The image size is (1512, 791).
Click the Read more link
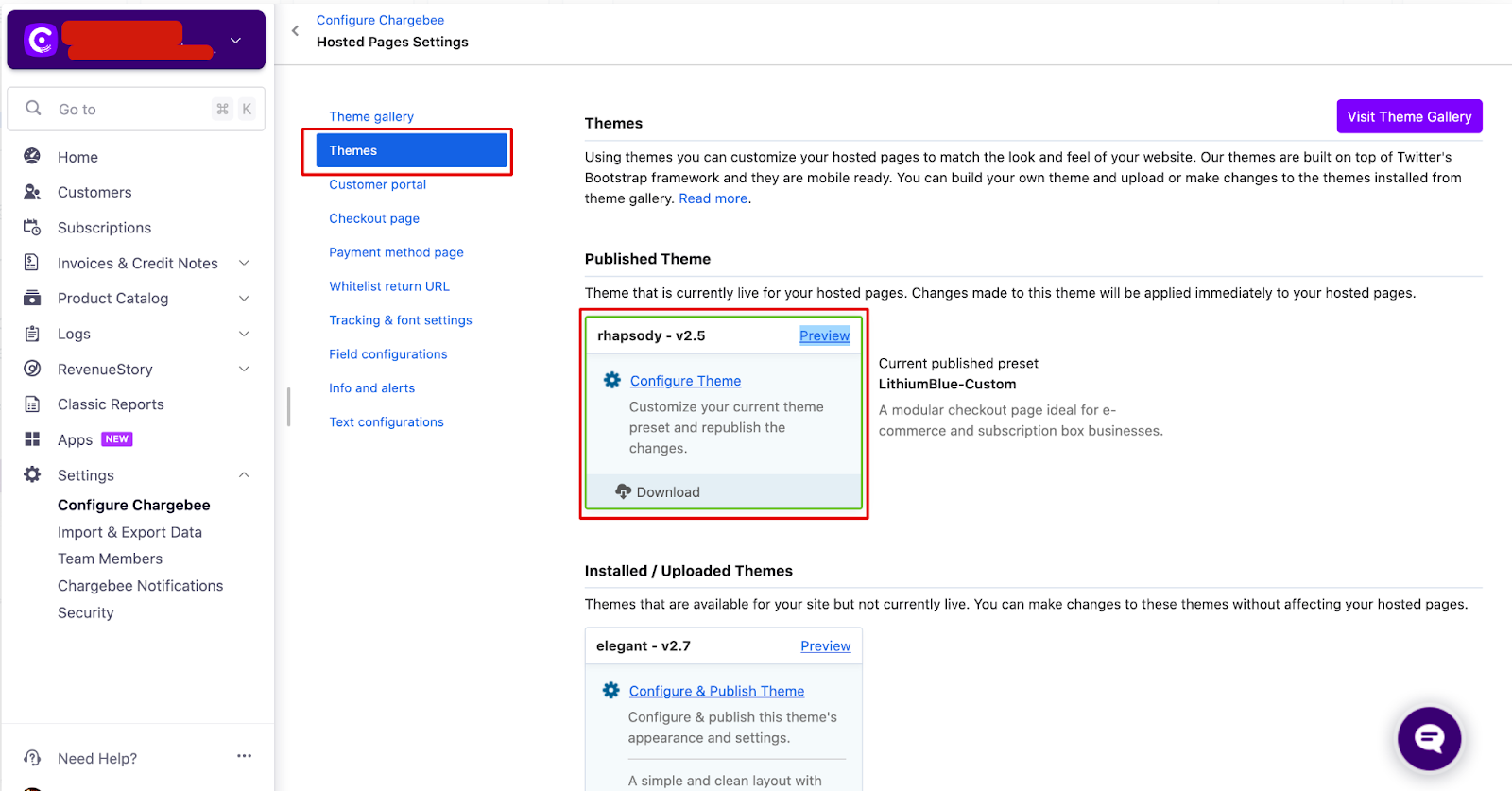(x=713, y=198)
